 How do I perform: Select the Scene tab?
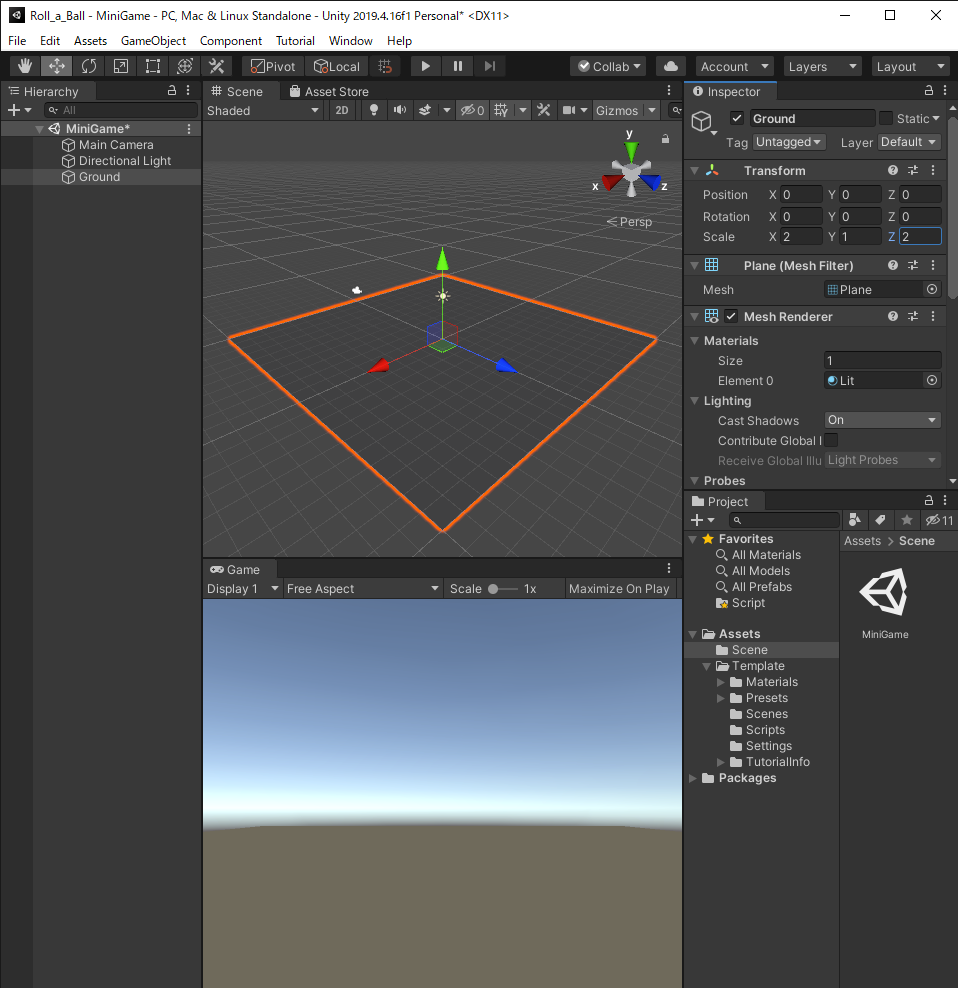click(237, 91)
